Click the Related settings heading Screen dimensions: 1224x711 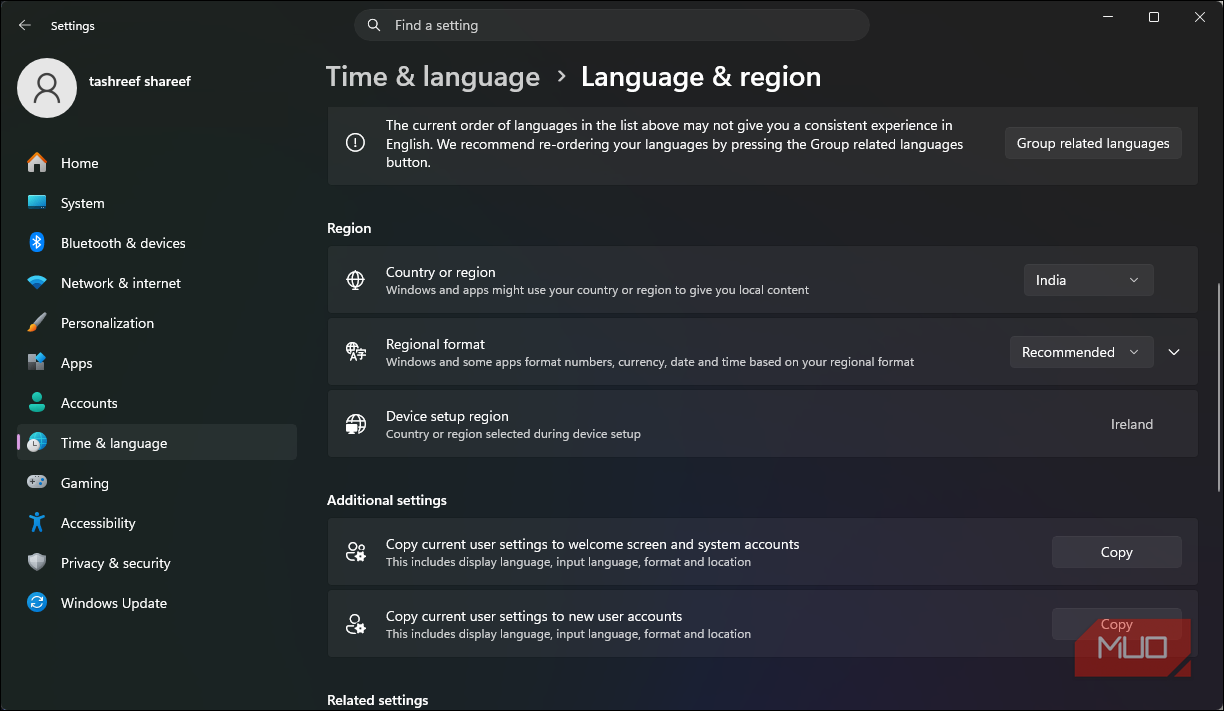pyautogui.click(x=378, y=700)
